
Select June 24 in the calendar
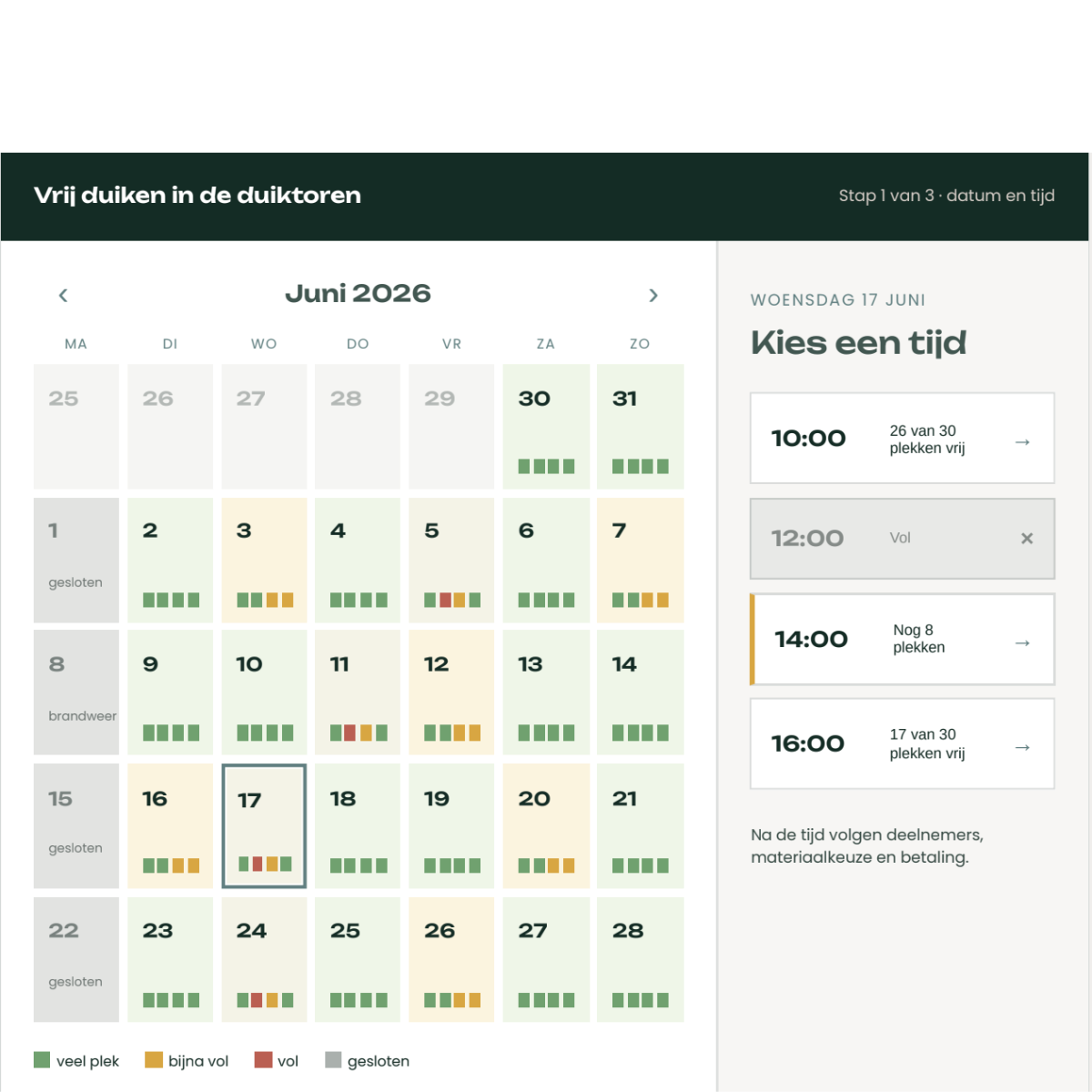(x=264, y=959)
